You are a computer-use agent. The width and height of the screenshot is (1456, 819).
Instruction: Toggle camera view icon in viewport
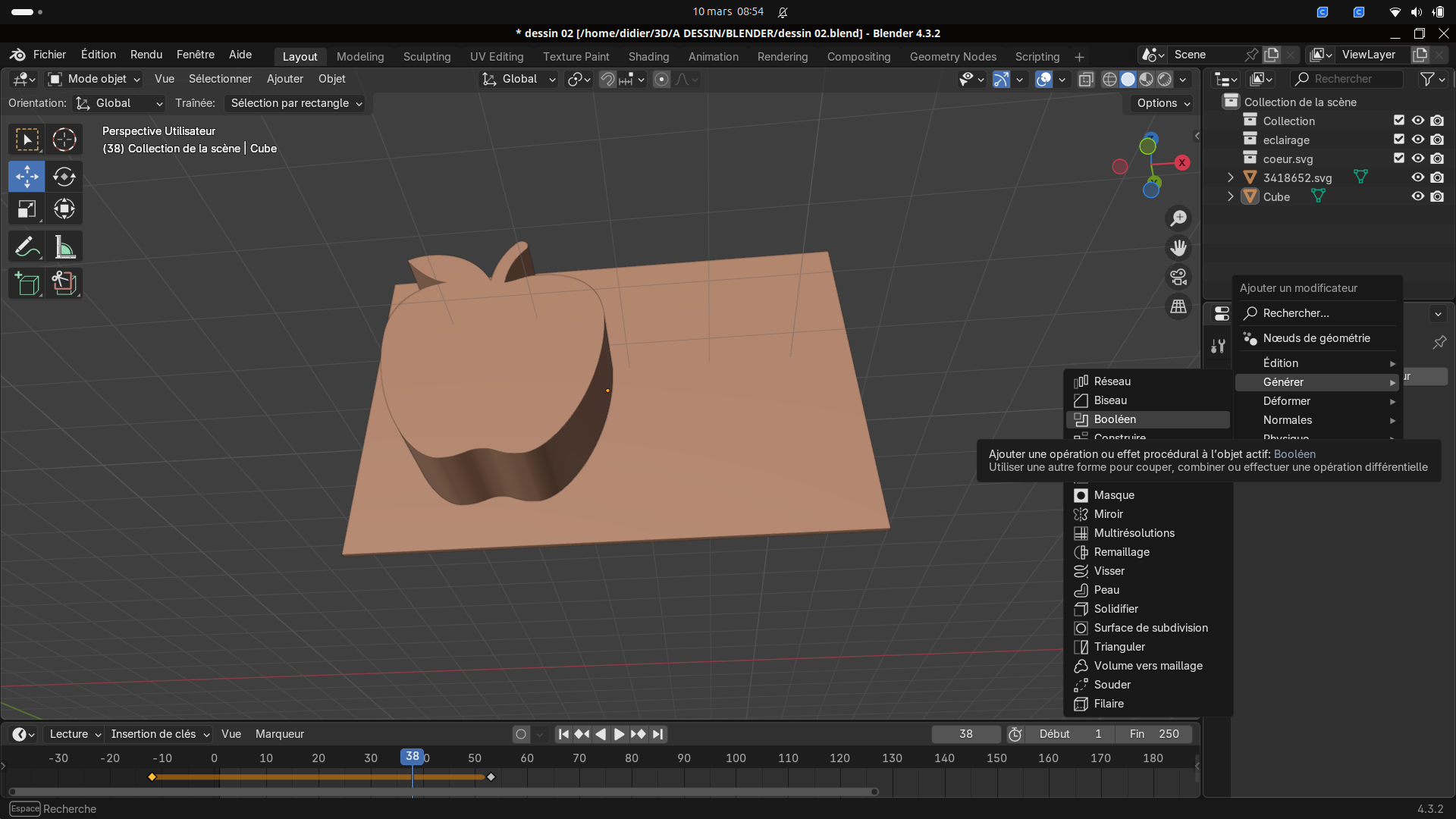point(1178,278)
